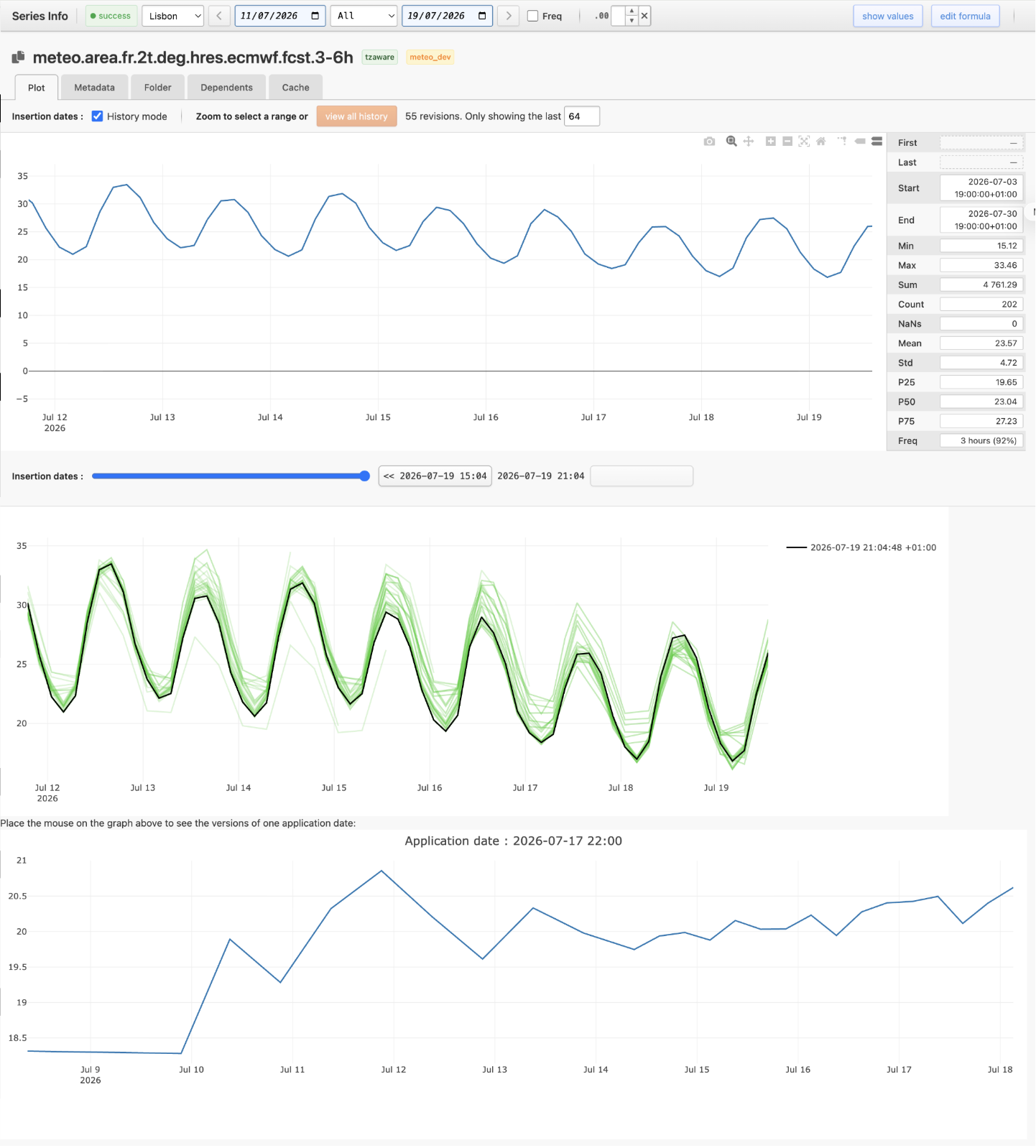Select the plot Zoom tool
The width and height of the screenshot is (1036, 1148).
[731, 141]
